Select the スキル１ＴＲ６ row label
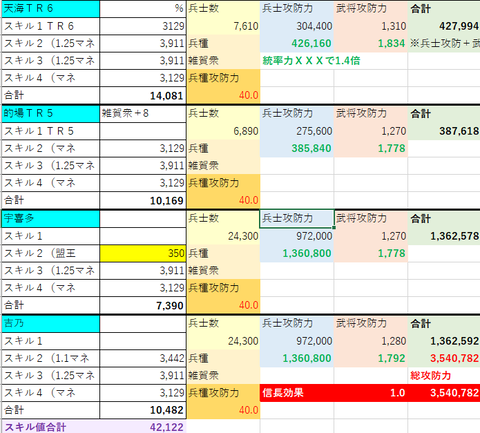Viewport: 480px width, 433px height. pyautogui.click(x=51, y=26)
